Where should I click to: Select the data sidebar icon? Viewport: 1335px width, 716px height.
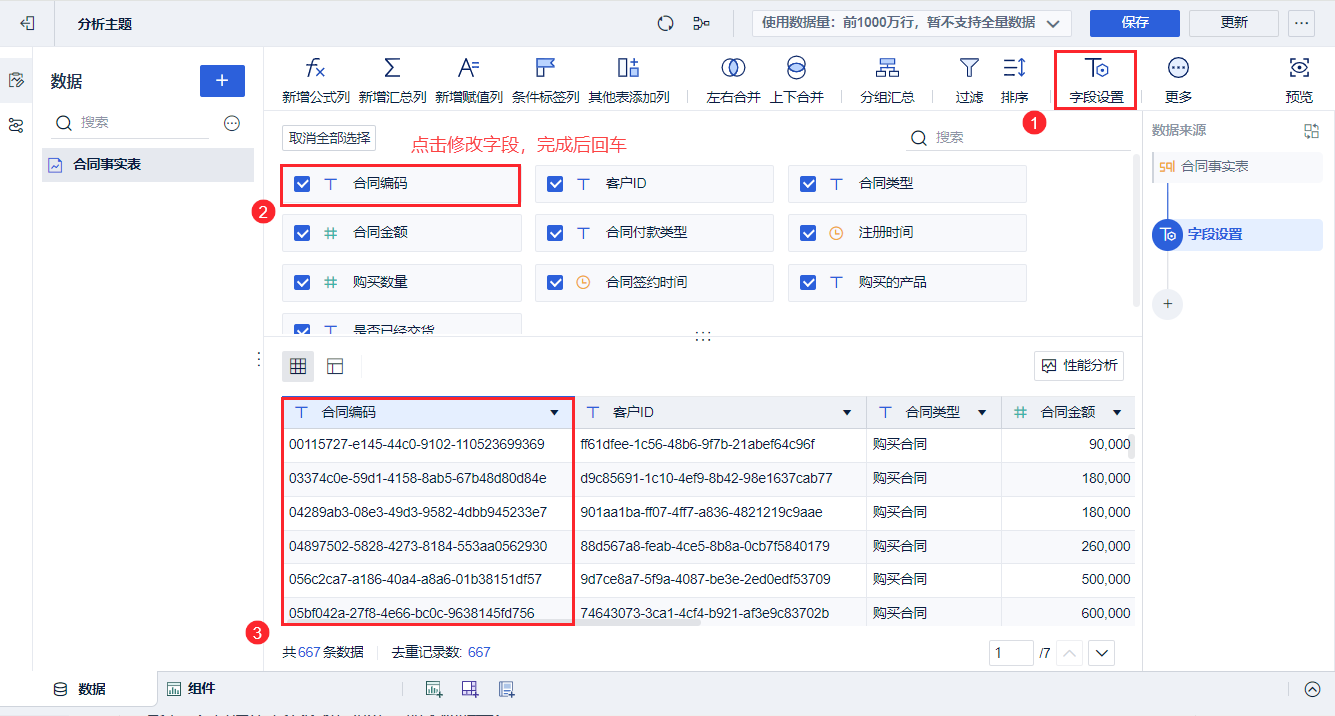tap(16, 81)
